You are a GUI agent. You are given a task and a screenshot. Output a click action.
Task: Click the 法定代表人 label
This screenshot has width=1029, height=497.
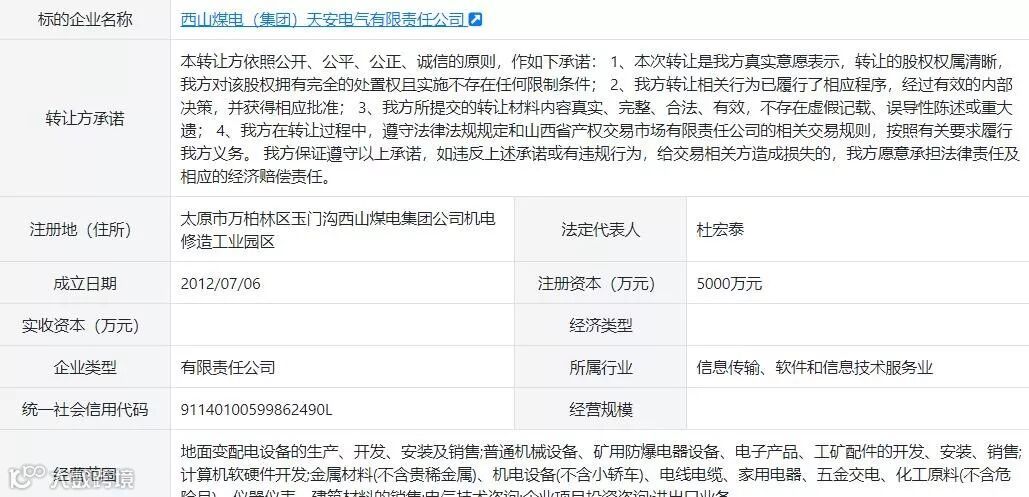pos(600,230)
